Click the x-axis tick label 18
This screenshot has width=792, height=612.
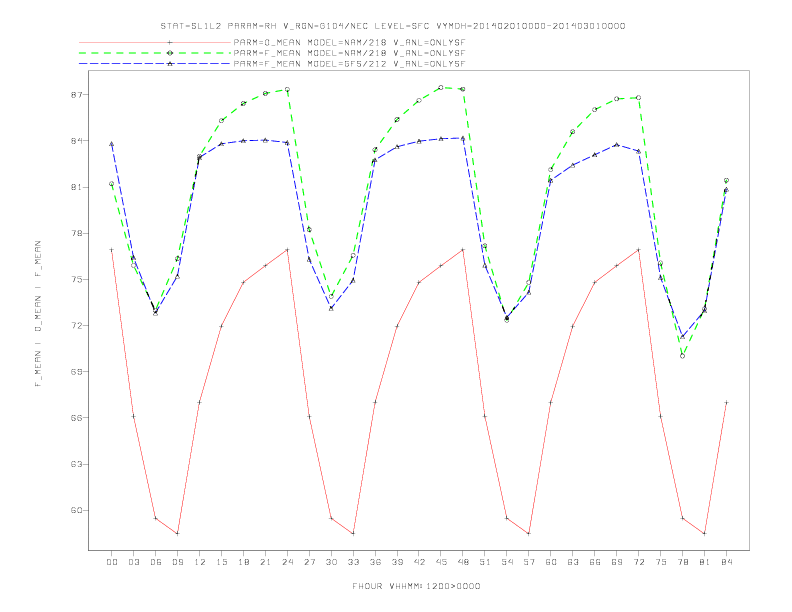point(243,562)
